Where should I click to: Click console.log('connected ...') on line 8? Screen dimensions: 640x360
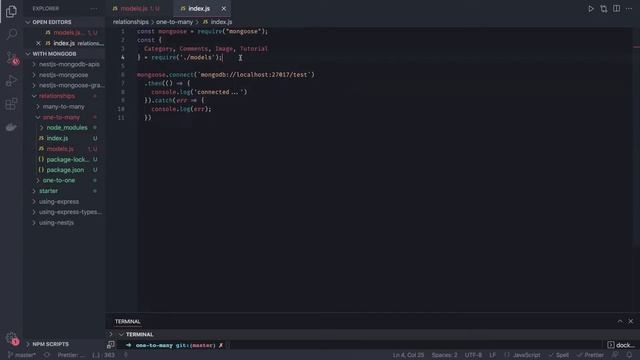[199, 92]
